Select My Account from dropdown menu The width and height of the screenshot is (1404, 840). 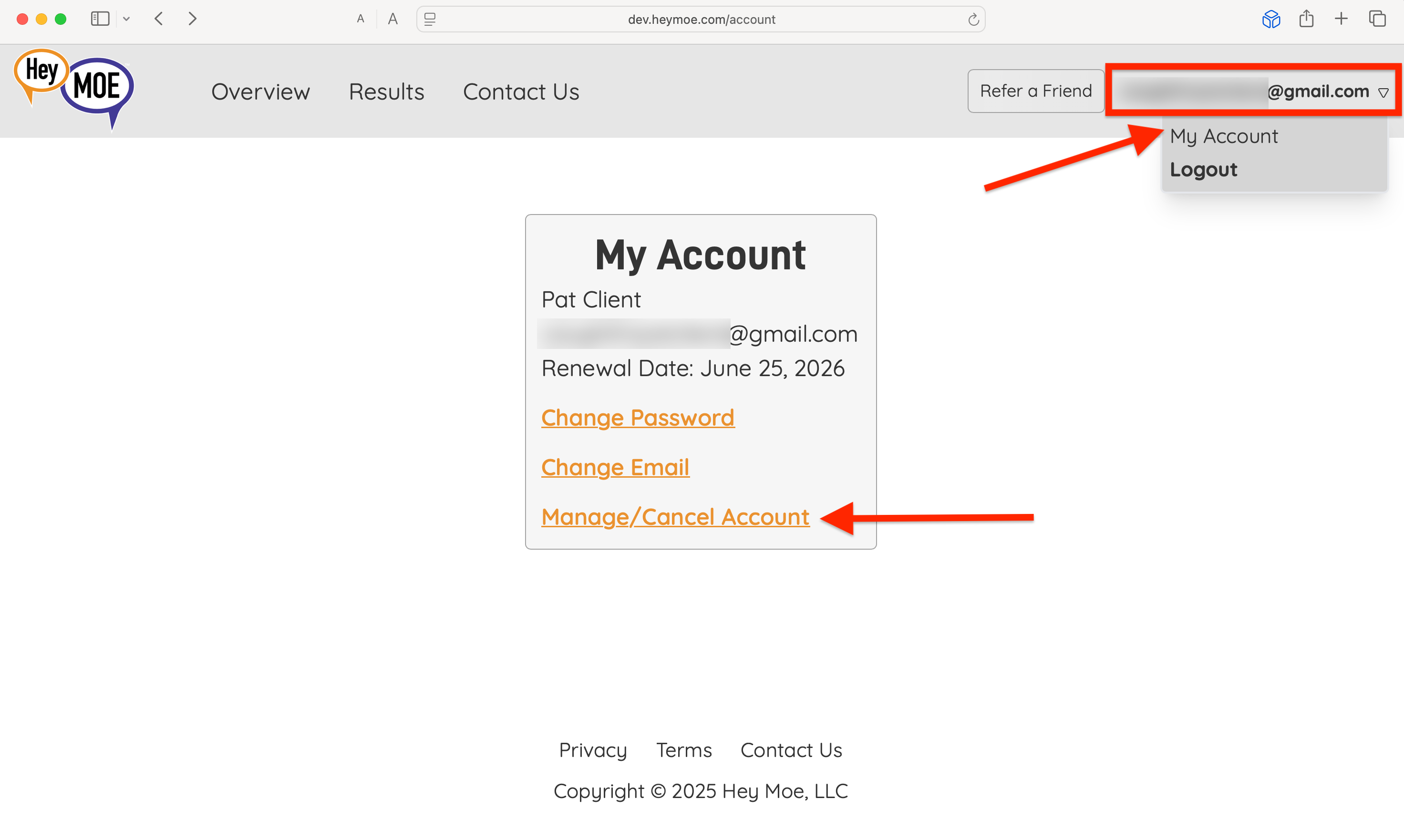(x=1223, y=136)
